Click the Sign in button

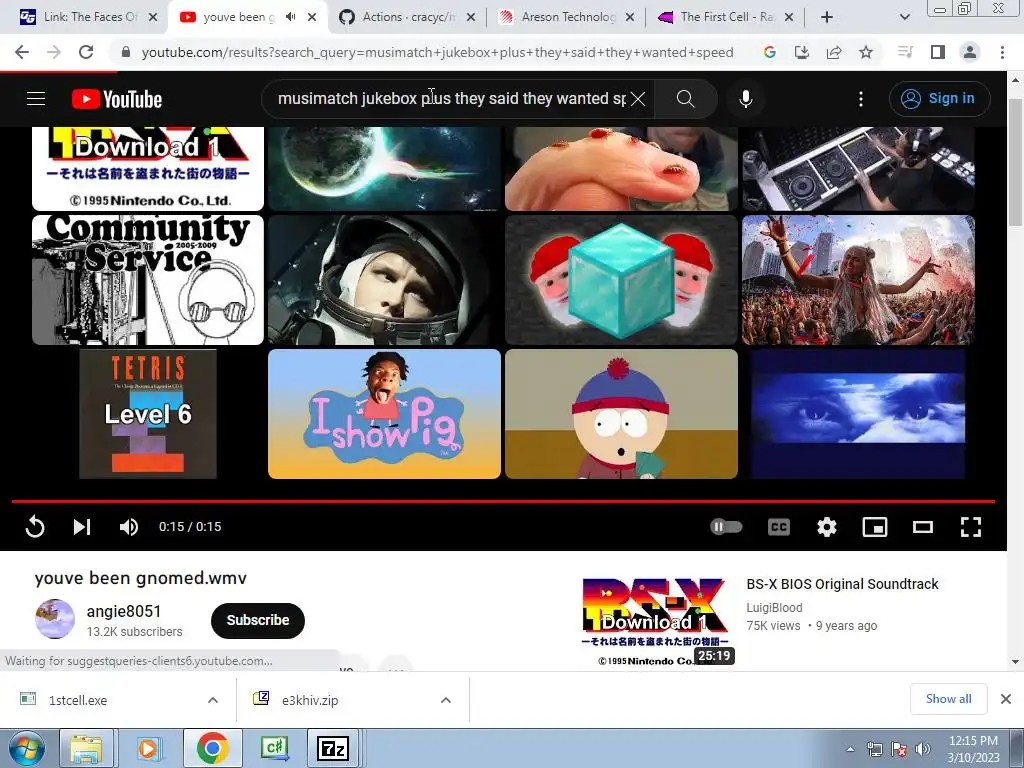pyautogui.click(x=939, y=99)
